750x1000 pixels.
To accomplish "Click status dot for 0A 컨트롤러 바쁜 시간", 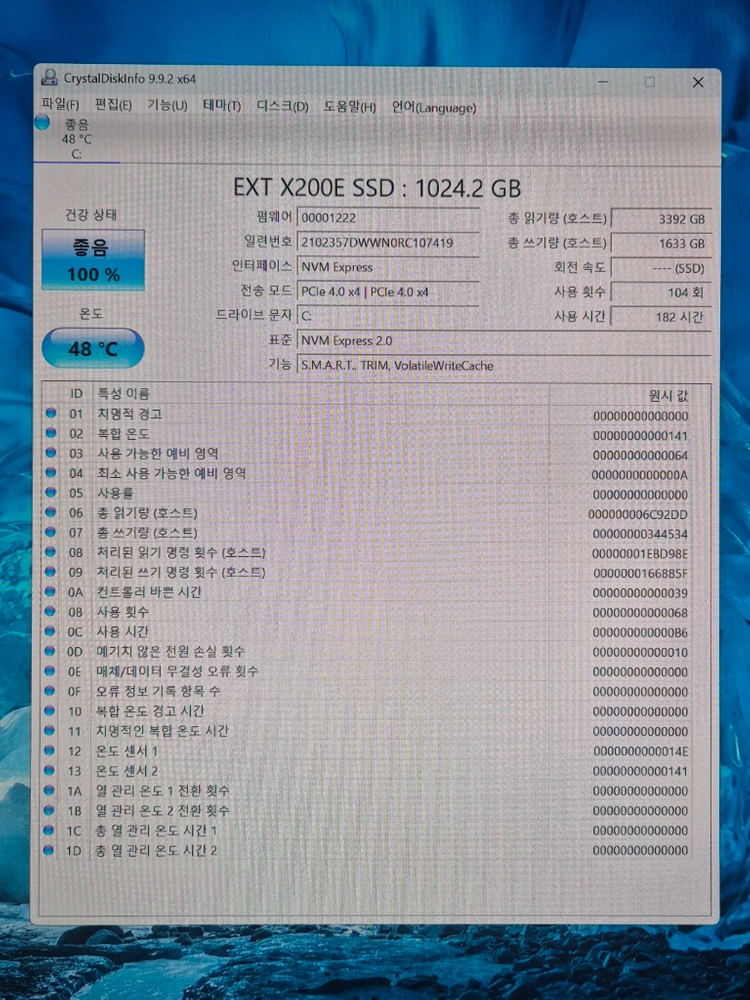I will point(50,591).
